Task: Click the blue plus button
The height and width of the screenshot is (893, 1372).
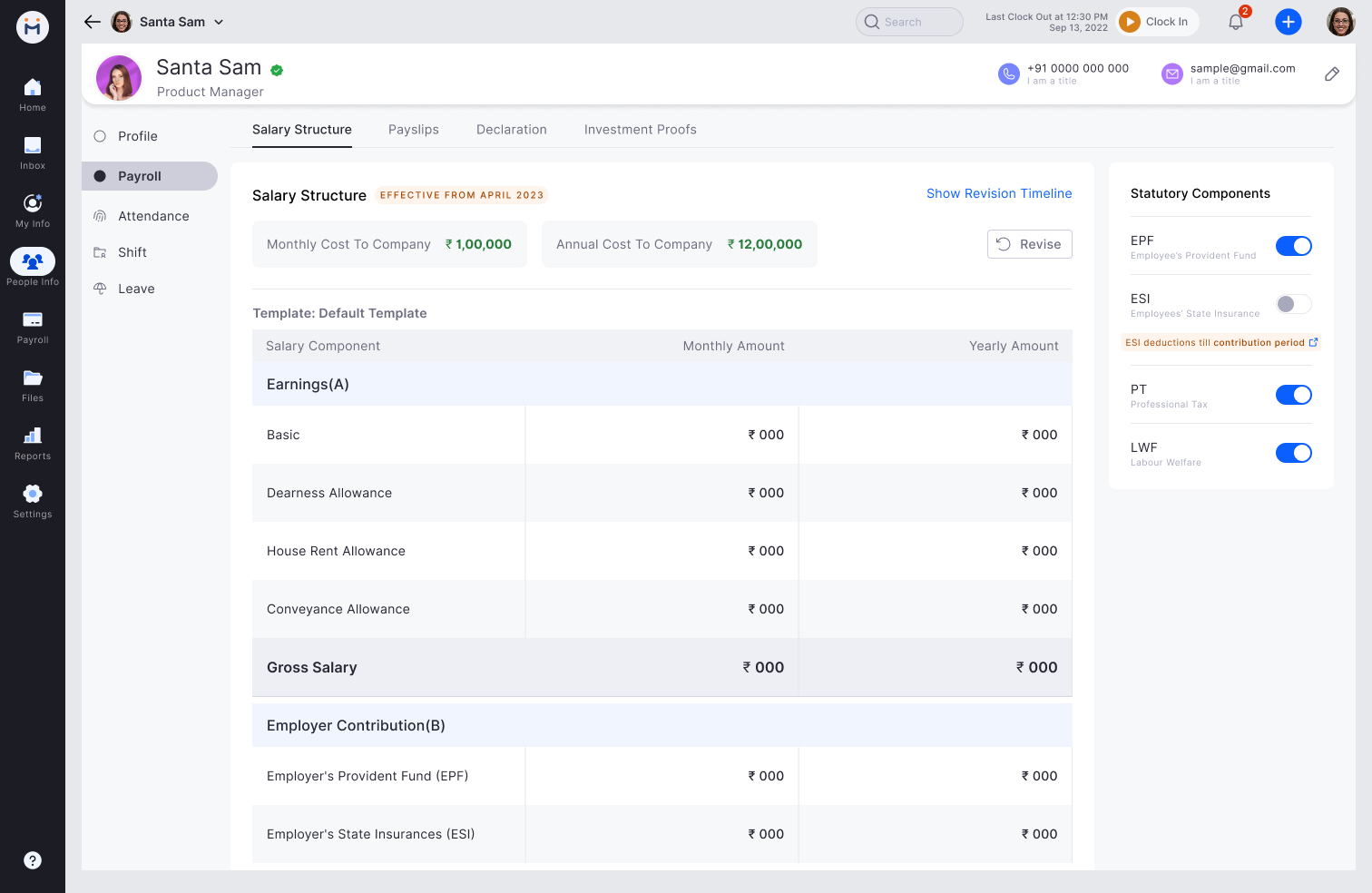Action: pos(1289,21)
